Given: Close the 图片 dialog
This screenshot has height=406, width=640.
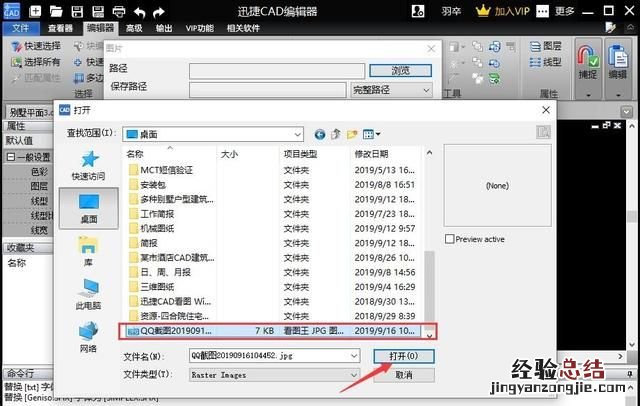Looking at the screenshot, I should click(x=431, y=49).
